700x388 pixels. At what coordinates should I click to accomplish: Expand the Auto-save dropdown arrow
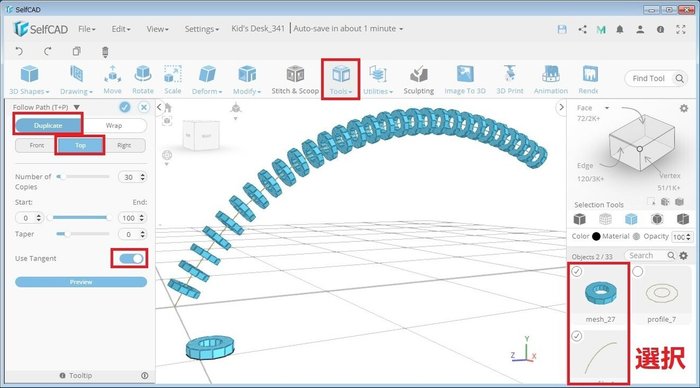tap(401, 29)
